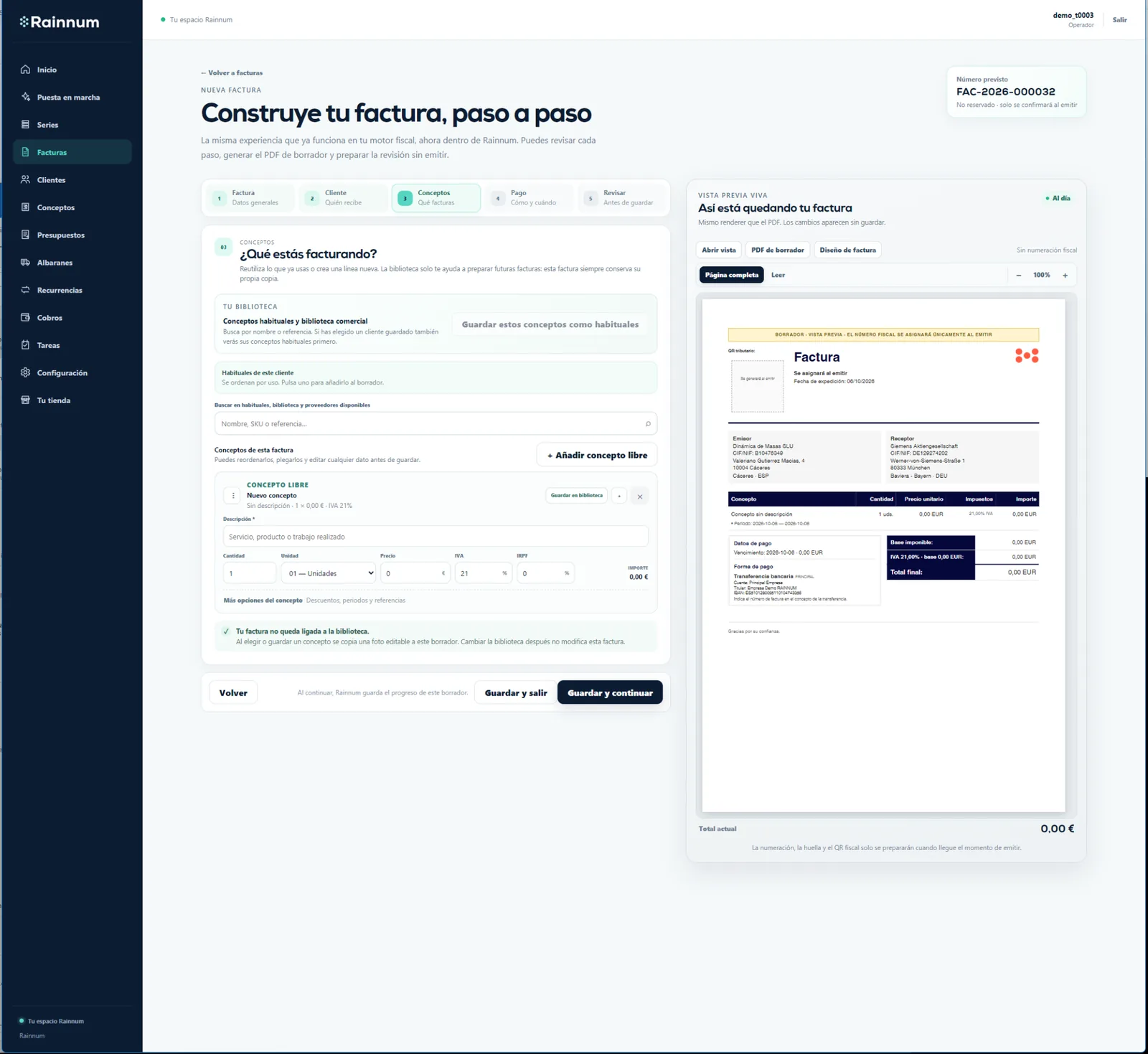The width and height of the screenshot is (1148, 1054).
Task: Open Presupuestos via its sidebar icon
Action: (x=26, y=235)
